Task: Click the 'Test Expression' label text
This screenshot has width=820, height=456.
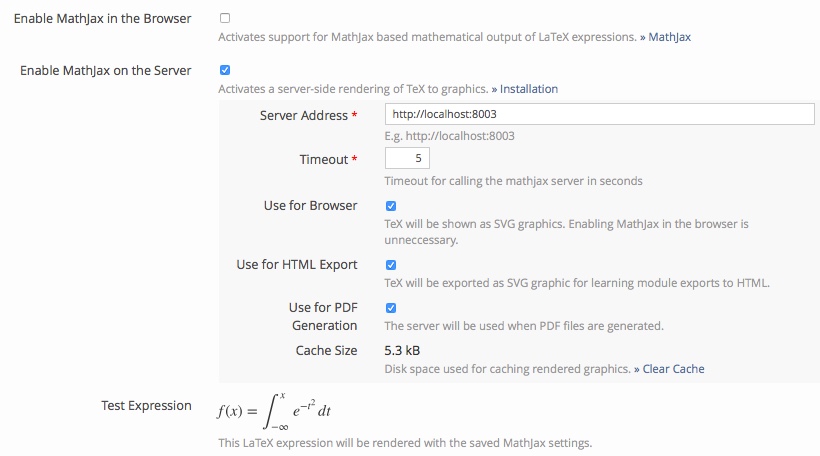Action: click(146, 406)
